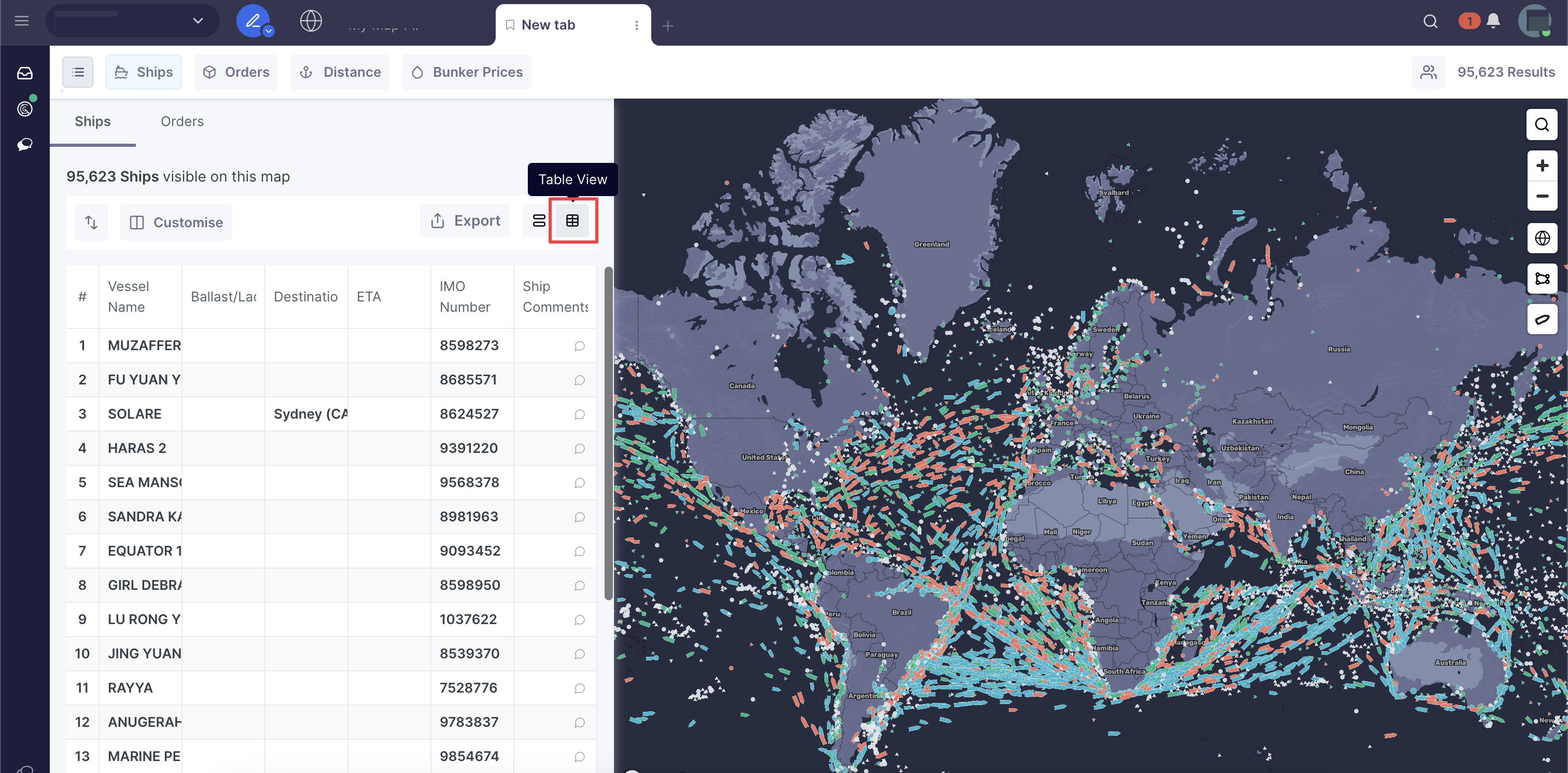
Task: Click the sort arrows icon
Action: pyautogui.click(x=91, y=223)
